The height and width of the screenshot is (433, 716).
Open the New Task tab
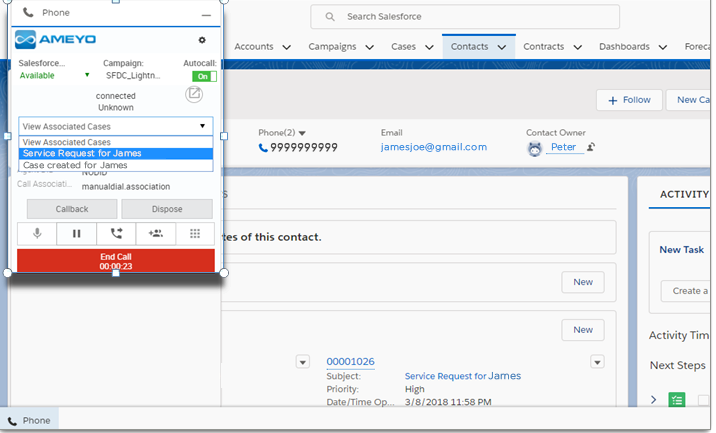[x=681, y=250]
